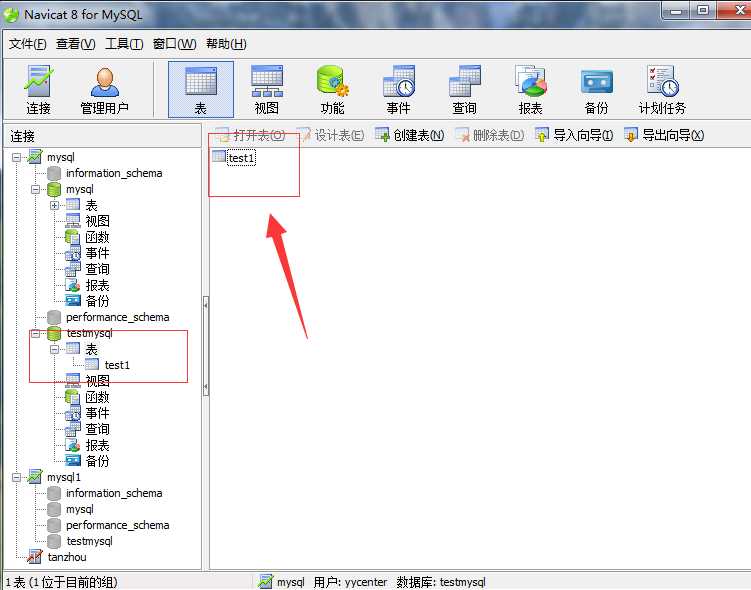This screenshot has width=751, height=590.
Task: Collapse the mysql database node under the mysql connection
Action: pyautogui.click(x=35, y=189)
